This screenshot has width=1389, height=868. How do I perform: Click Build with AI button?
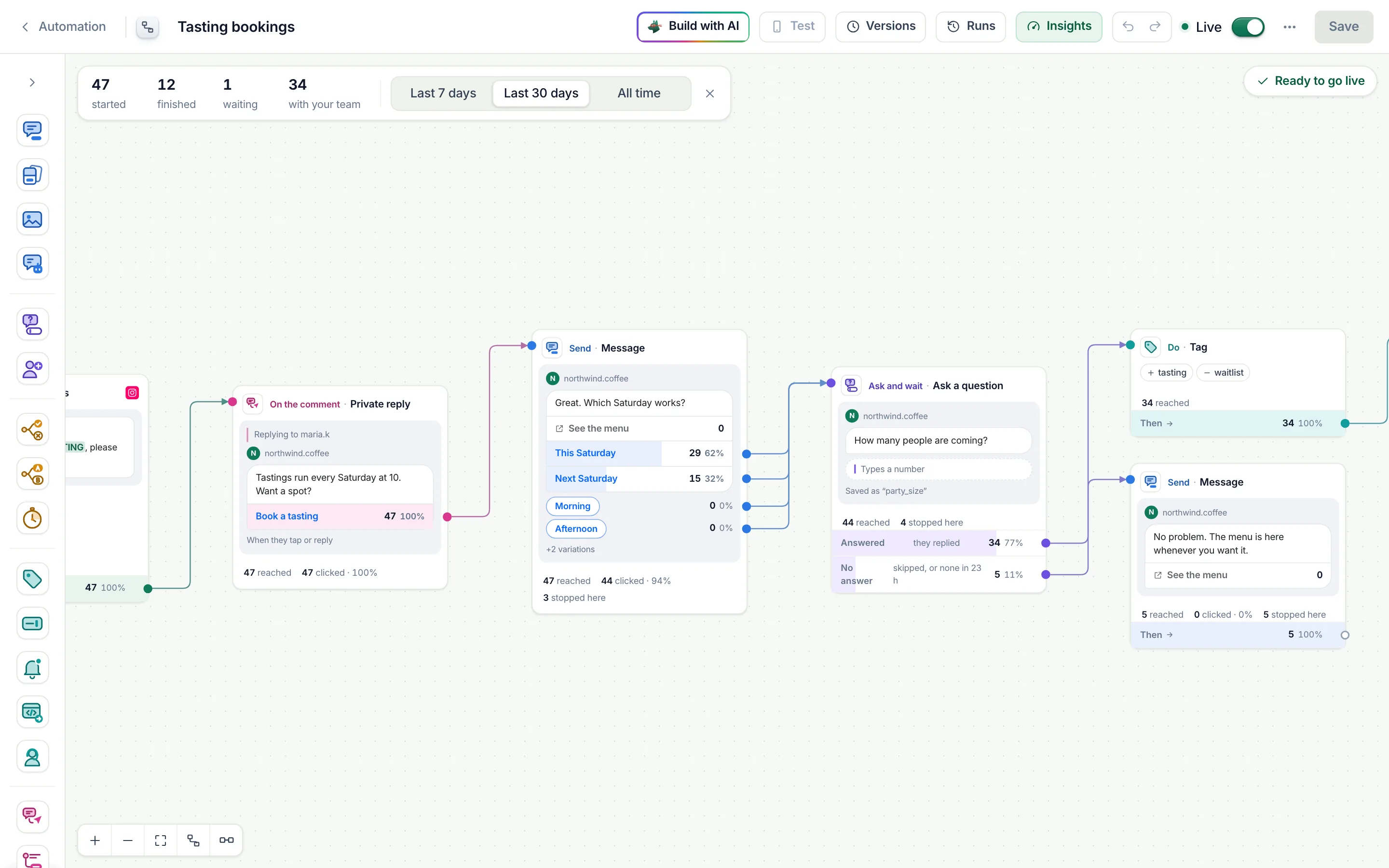tap(693, 27)
